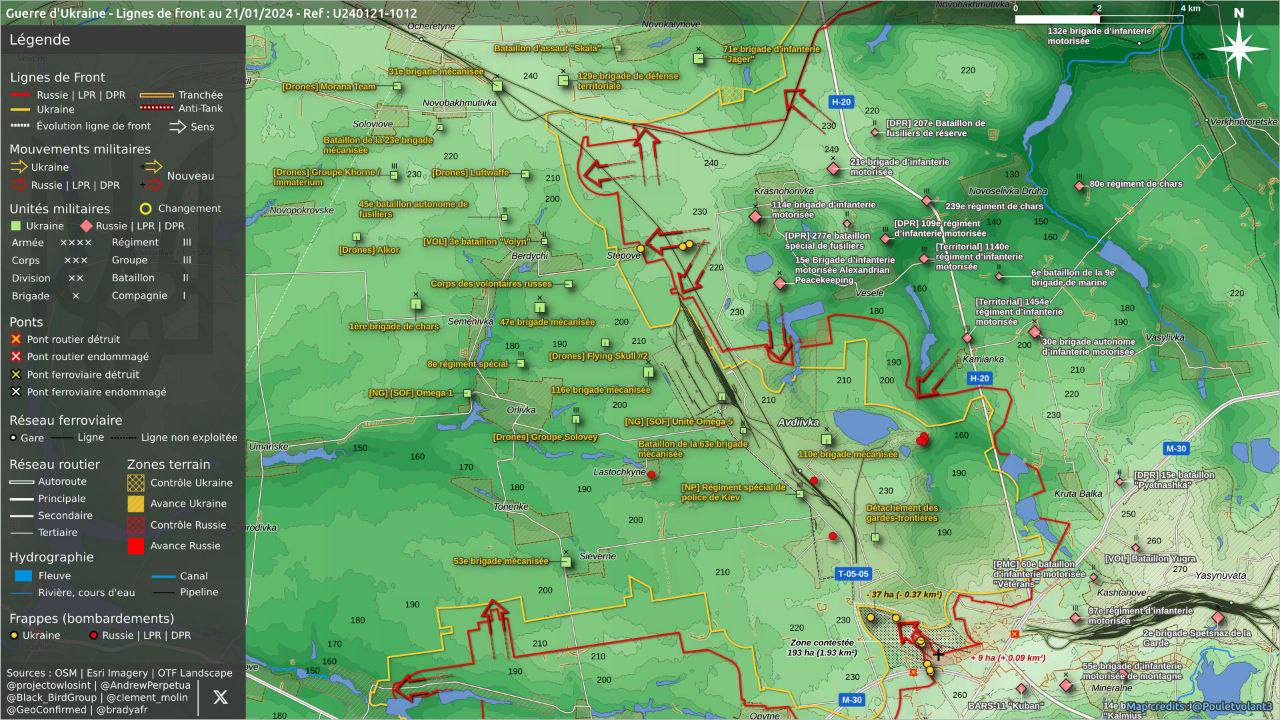Click the Stepove village label
Screen dimensions: 1280x720
pyautogui.click(x=624, y=256)
